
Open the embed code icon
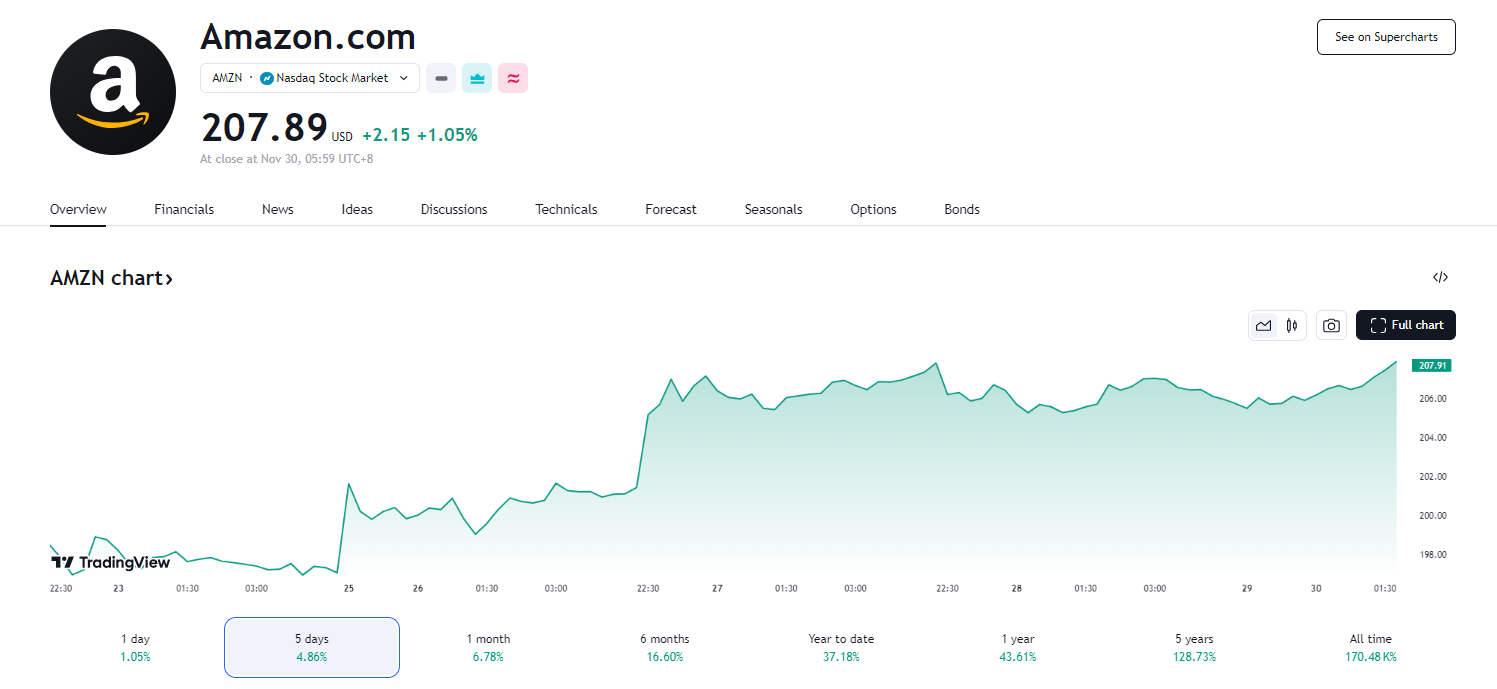1440,278
